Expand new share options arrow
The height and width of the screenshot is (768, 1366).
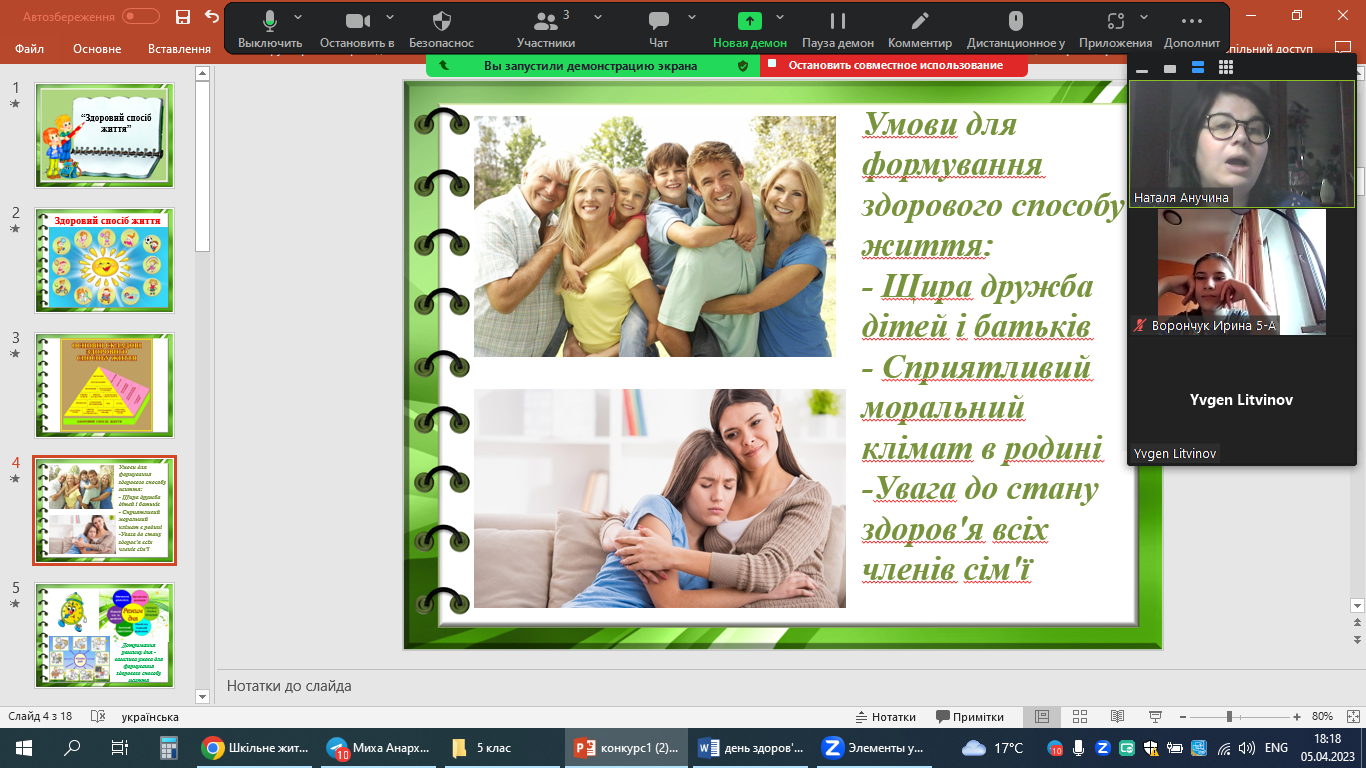click(780, 17)
